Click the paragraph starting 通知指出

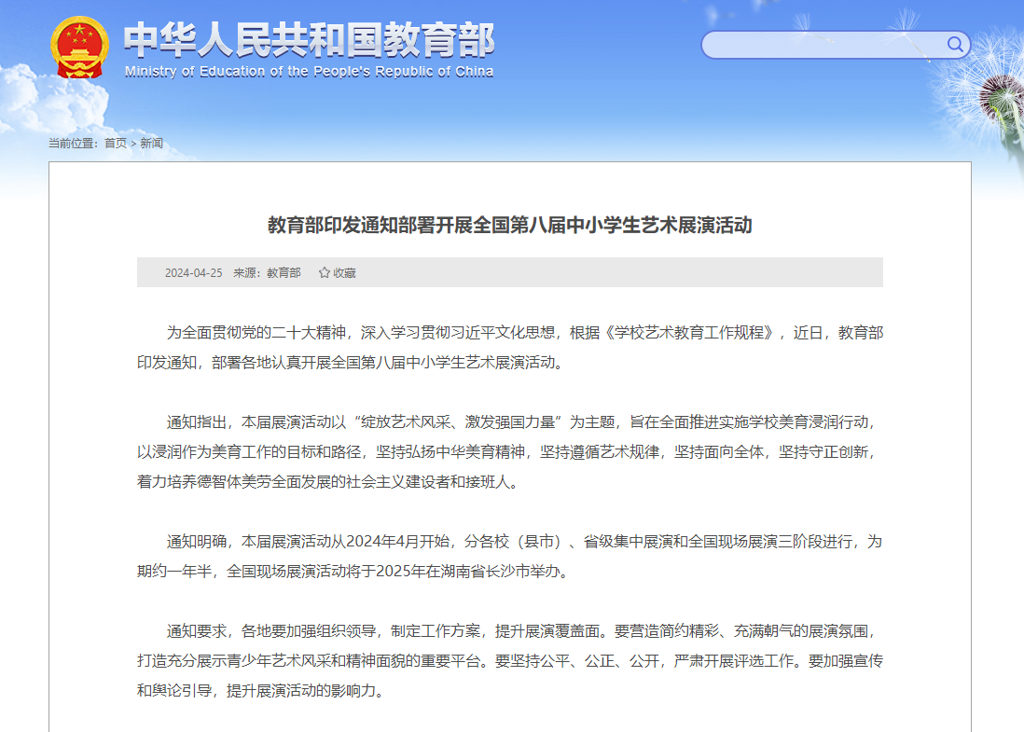pyautogui.click(x=509, y=451)
